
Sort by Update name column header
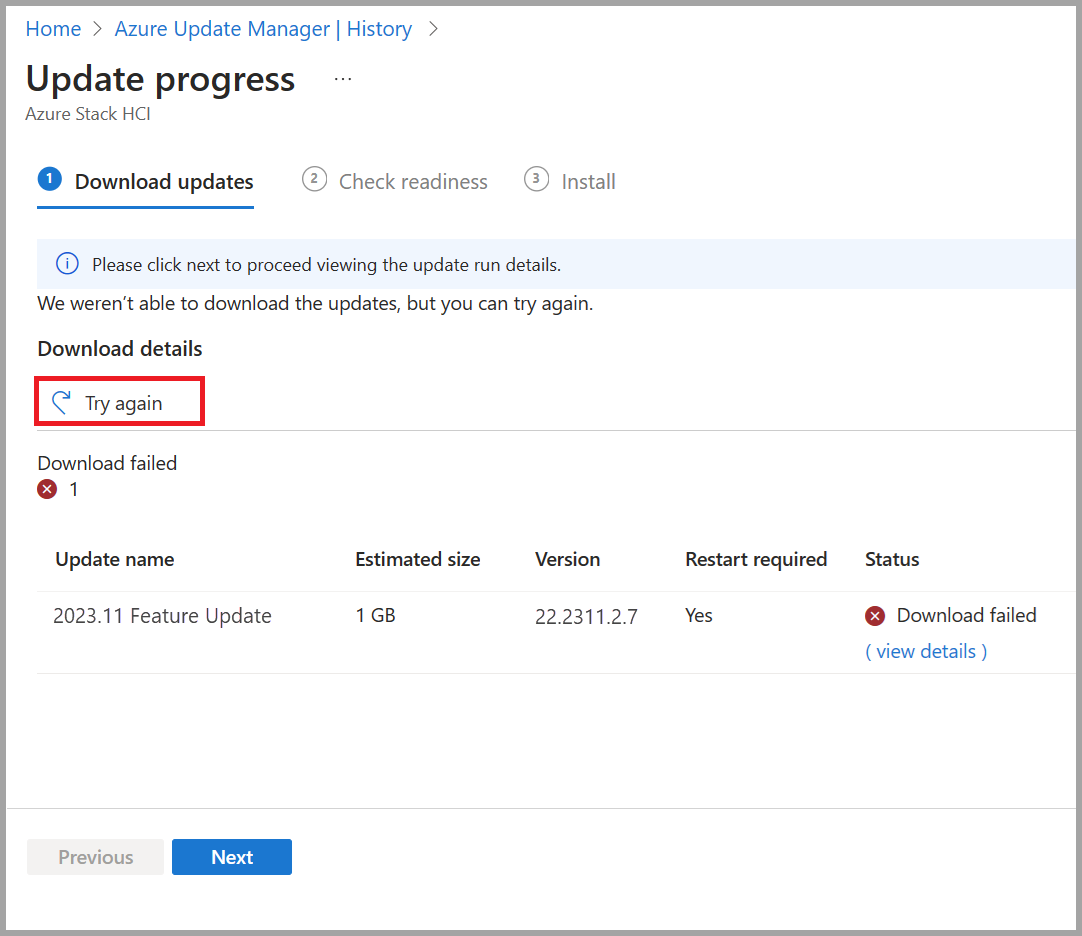(115, 559)
